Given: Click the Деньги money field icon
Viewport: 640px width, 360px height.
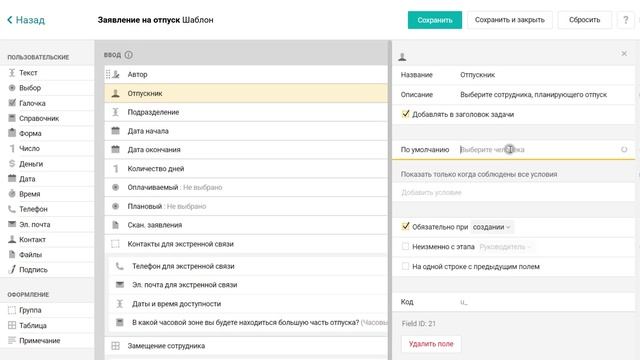Looking at the screenshot, I should [12, 164].
